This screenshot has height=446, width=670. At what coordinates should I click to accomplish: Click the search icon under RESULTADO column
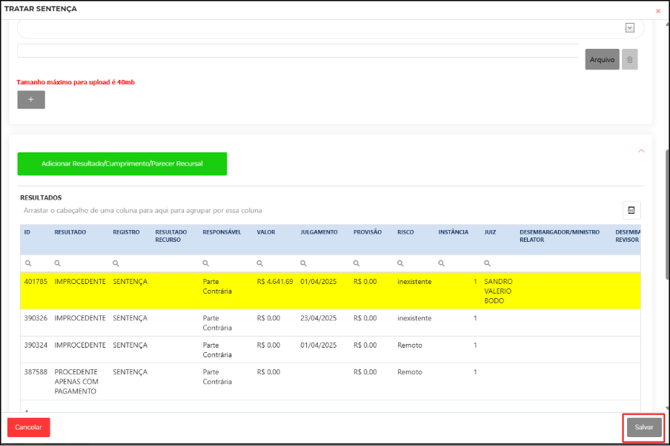pyautogui.click(x=58, y=263)
